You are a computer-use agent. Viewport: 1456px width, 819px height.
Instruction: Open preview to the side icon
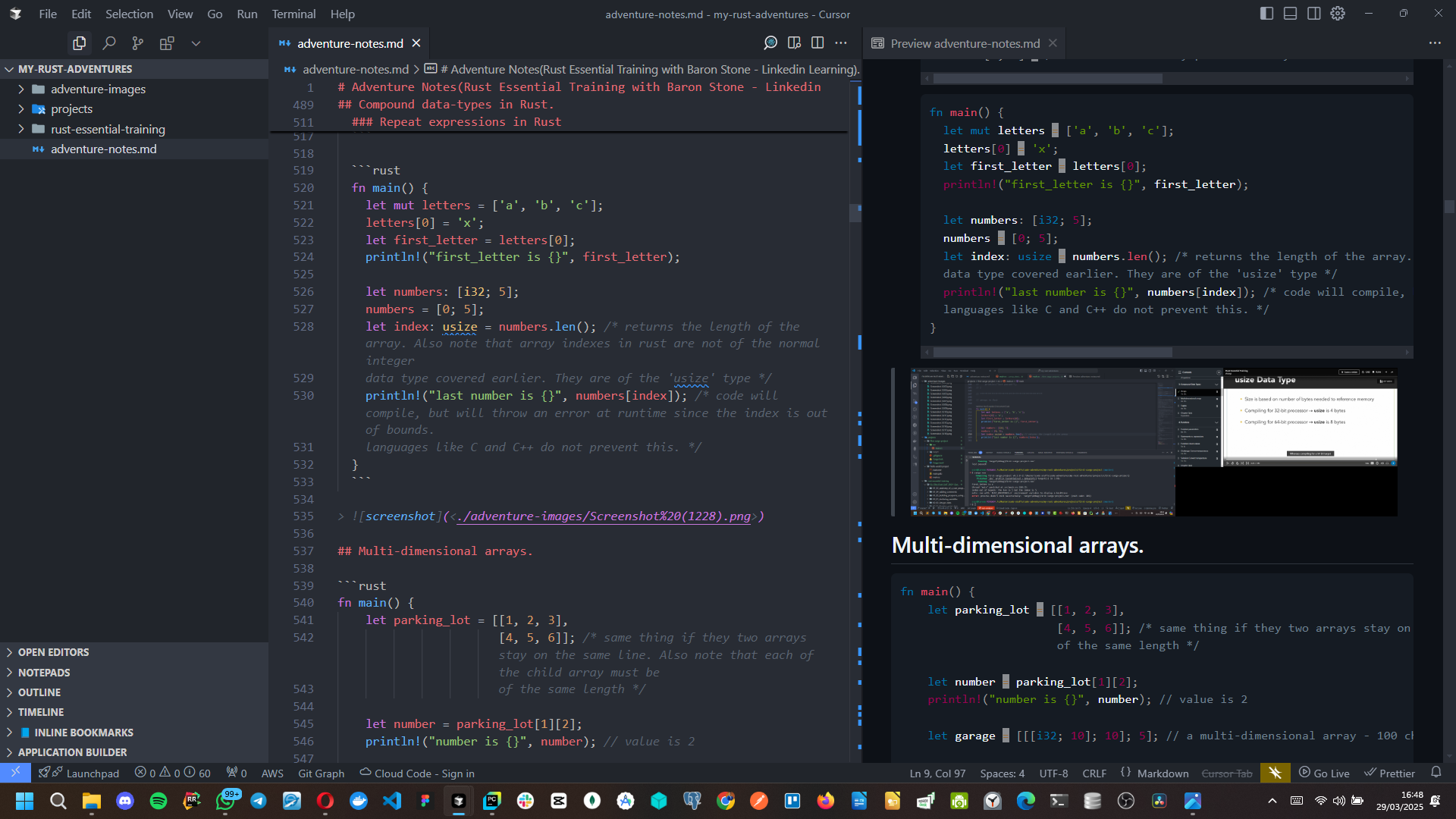pos(794,43)
